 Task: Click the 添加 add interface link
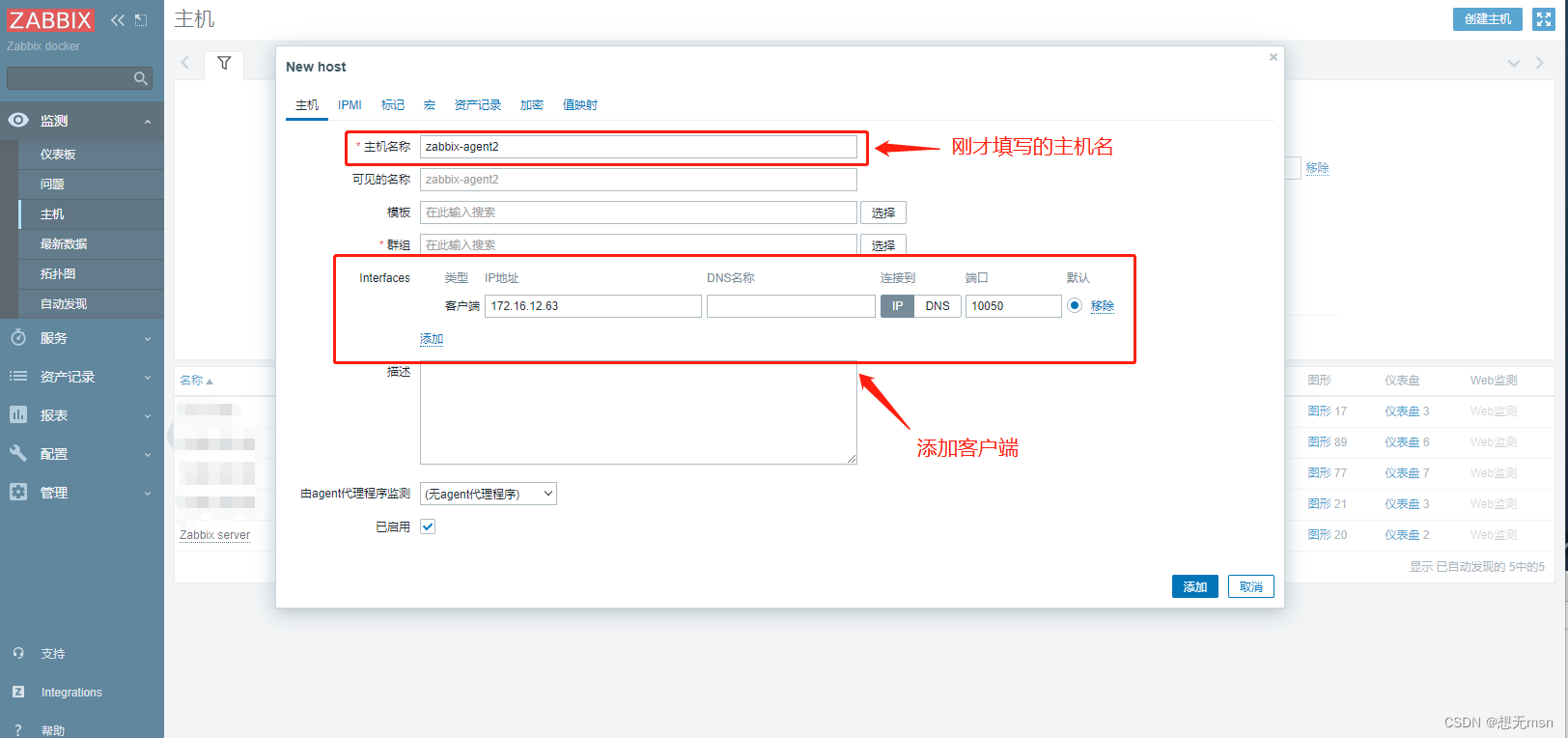click(432, 339)
